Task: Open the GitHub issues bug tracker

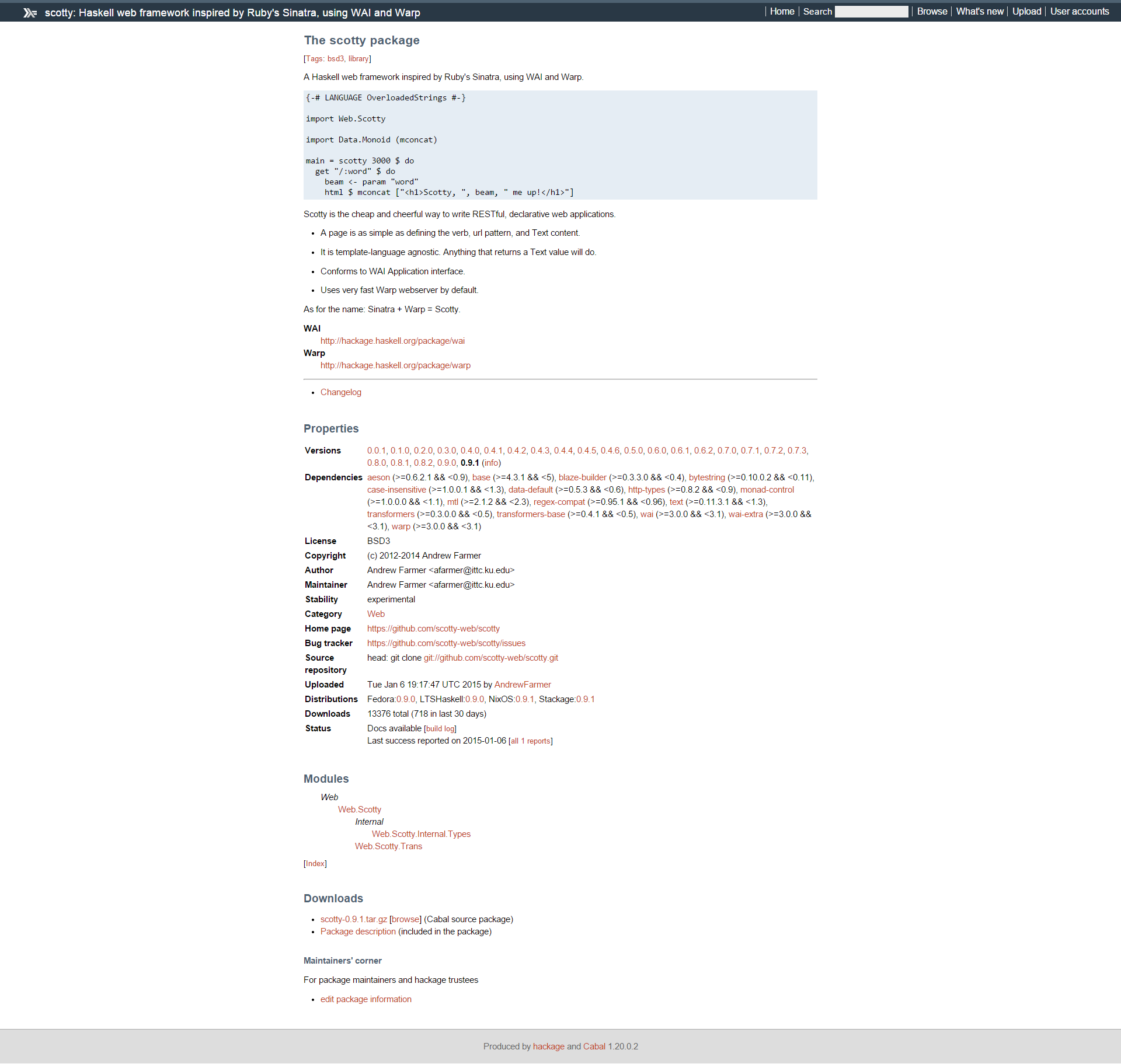Action: (446, 643)
